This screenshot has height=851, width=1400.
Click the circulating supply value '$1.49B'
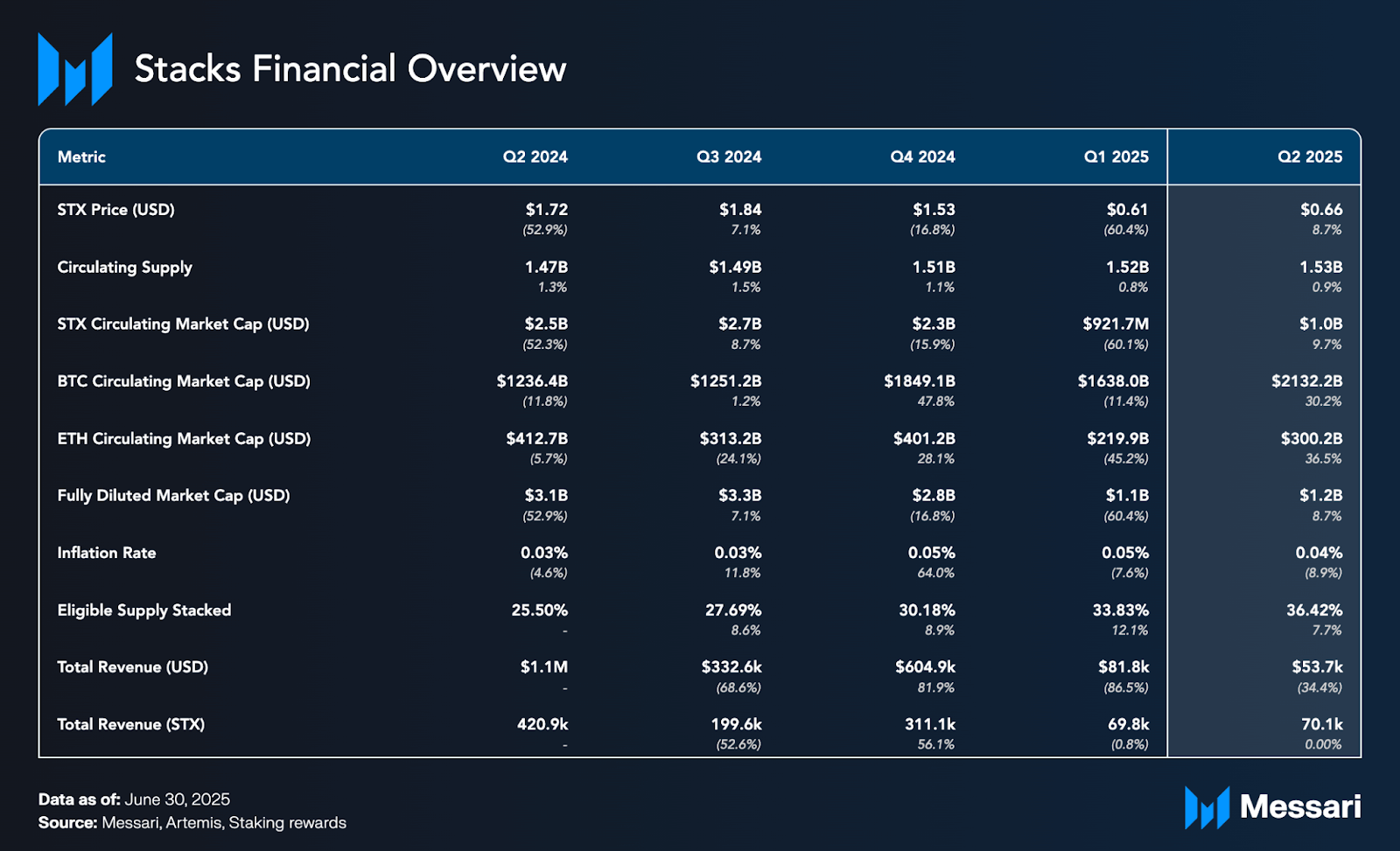735,267
